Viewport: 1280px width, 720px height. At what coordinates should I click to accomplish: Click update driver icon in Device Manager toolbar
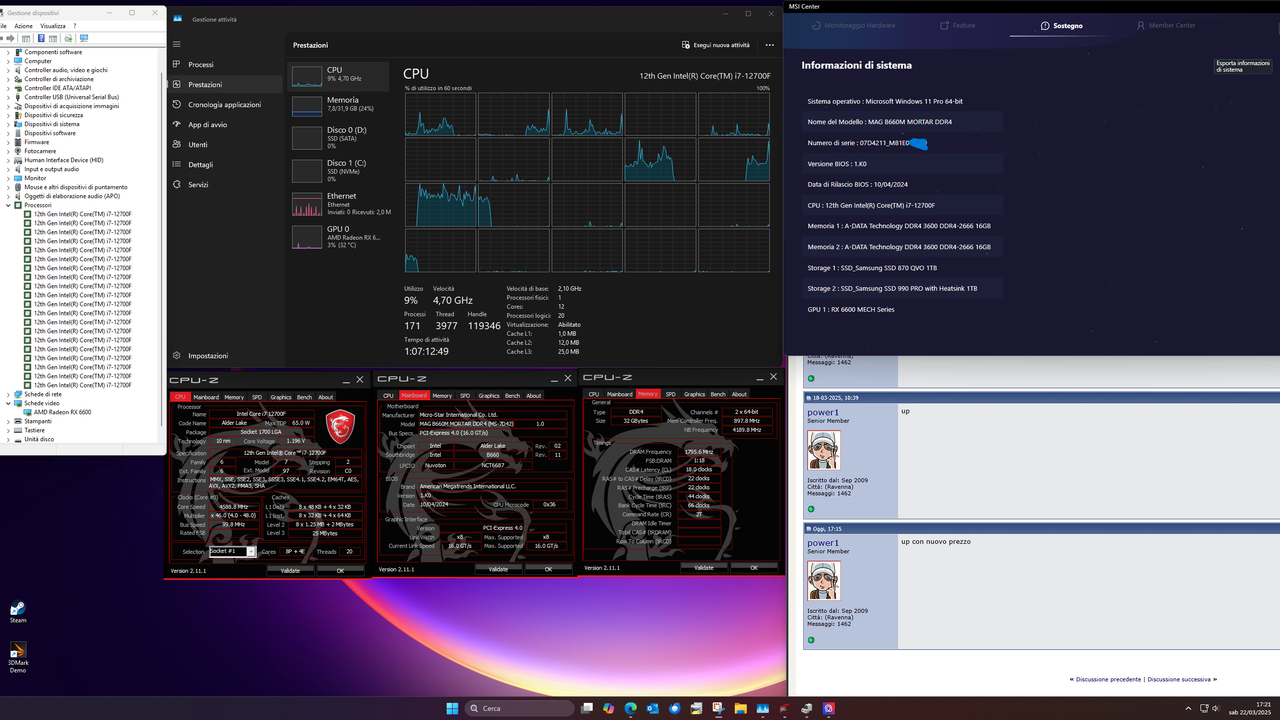69,38
